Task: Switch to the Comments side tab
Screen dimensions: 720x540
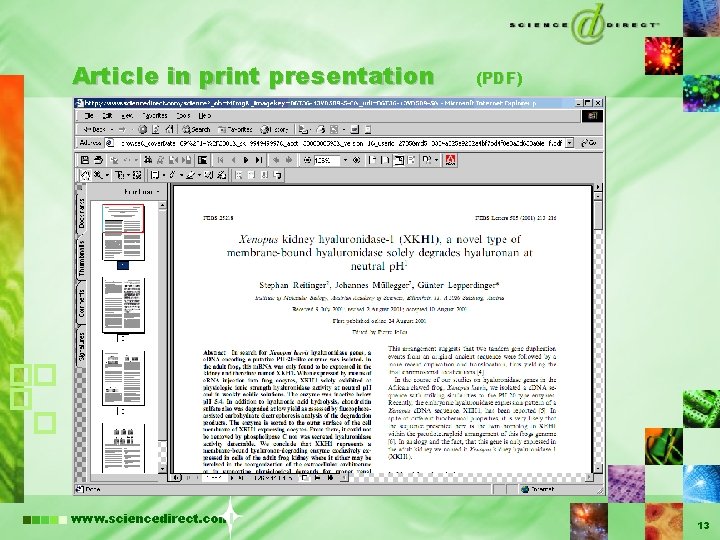Action: coord(81,302)
